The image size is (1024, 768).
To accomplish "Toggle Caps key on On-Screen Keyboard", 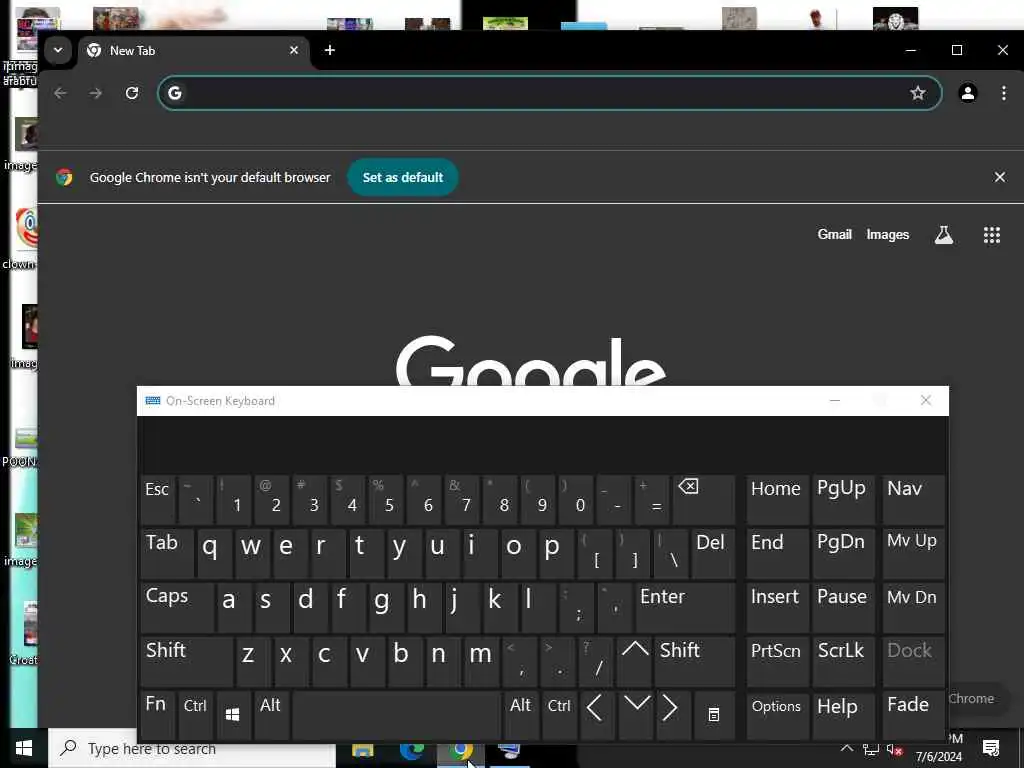I will coord(177,607).
